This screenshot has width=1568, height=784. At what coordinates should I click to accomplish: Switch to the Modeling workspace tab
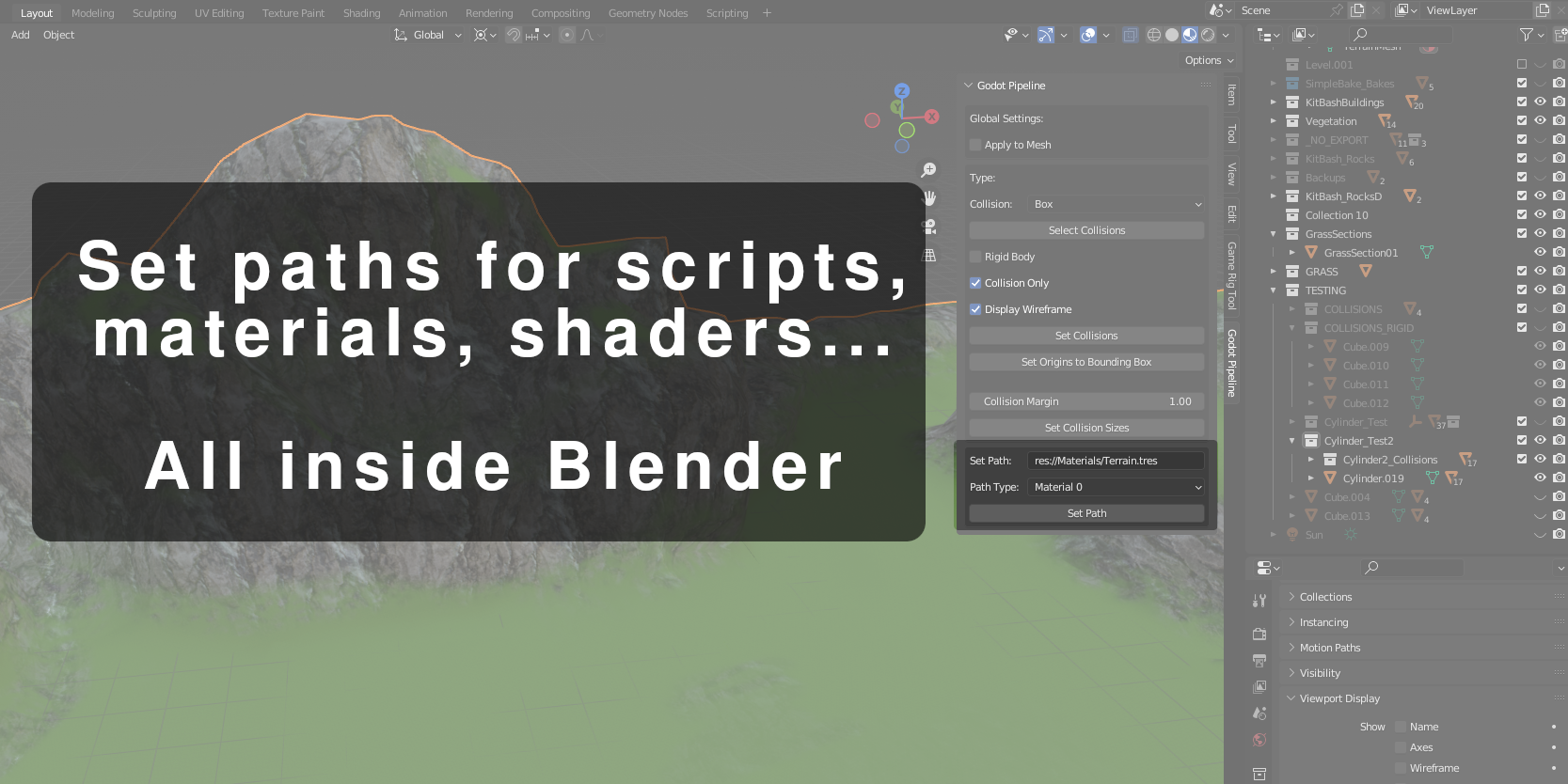[93, 13]
